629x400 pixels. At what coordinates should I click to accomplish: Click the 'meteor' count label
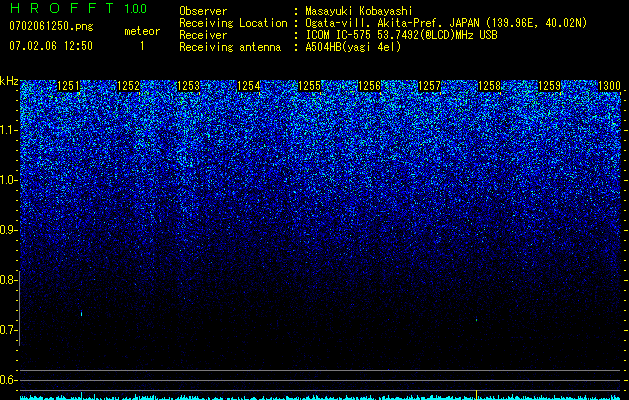[142, 31]
